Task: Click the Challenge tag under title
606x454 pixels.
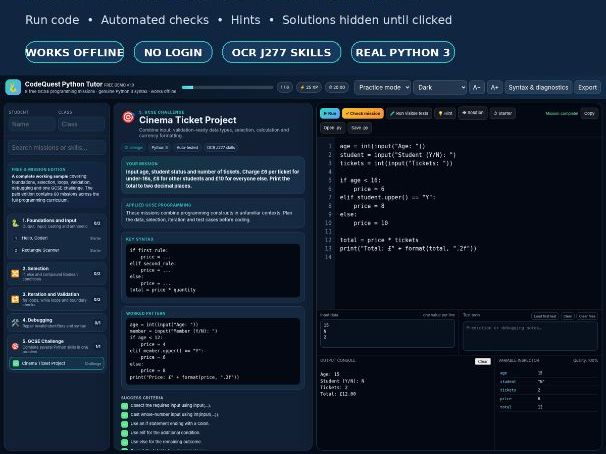Action: tap(134, 148)
